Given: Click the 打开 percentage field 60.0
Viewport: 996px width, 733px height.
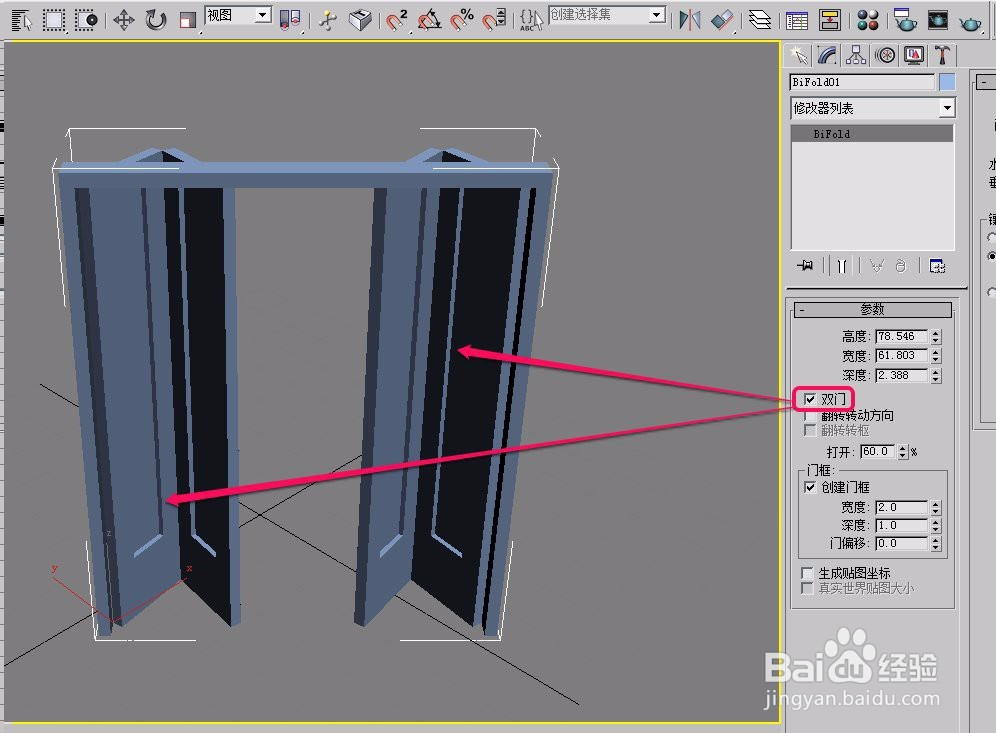Looking at the screenshot, I should pyautogui.click(x=877, y=451).
